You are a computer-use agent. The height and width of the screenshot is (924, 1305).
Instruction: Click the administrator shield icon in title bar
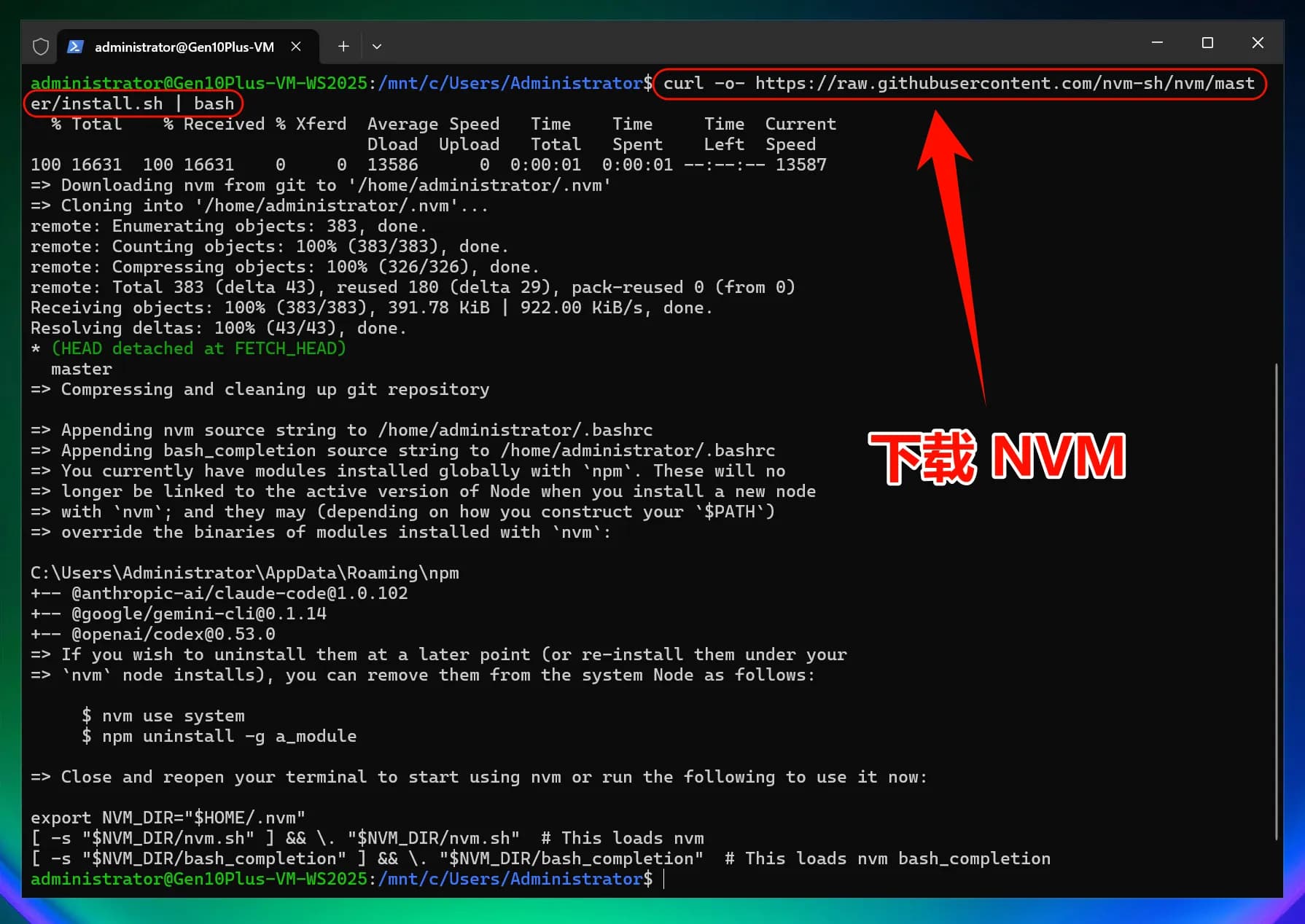tap(41, 47)
